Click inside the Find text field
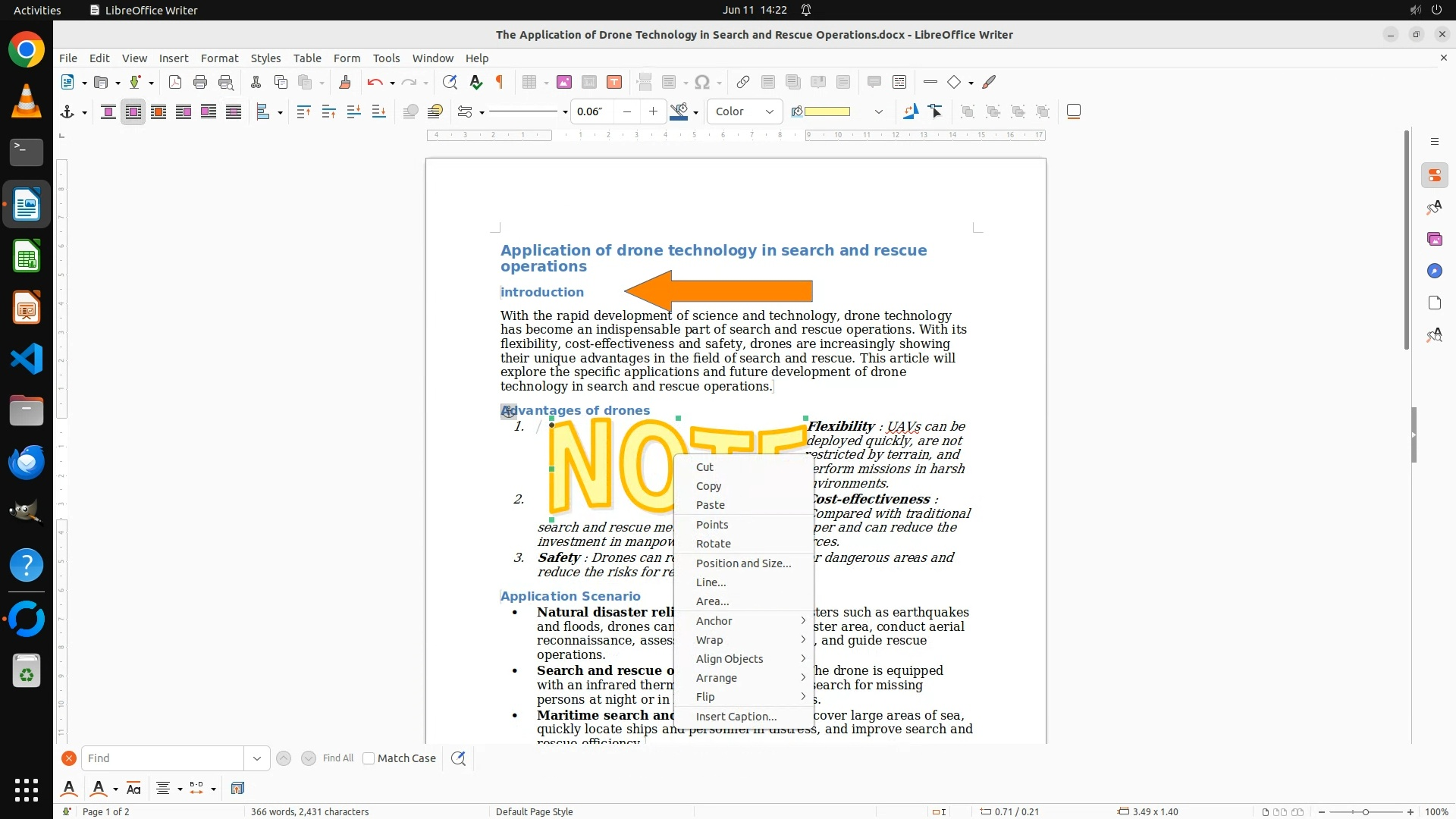The image size is (1456, 819). pyautogui.click(x=163, y=758)
